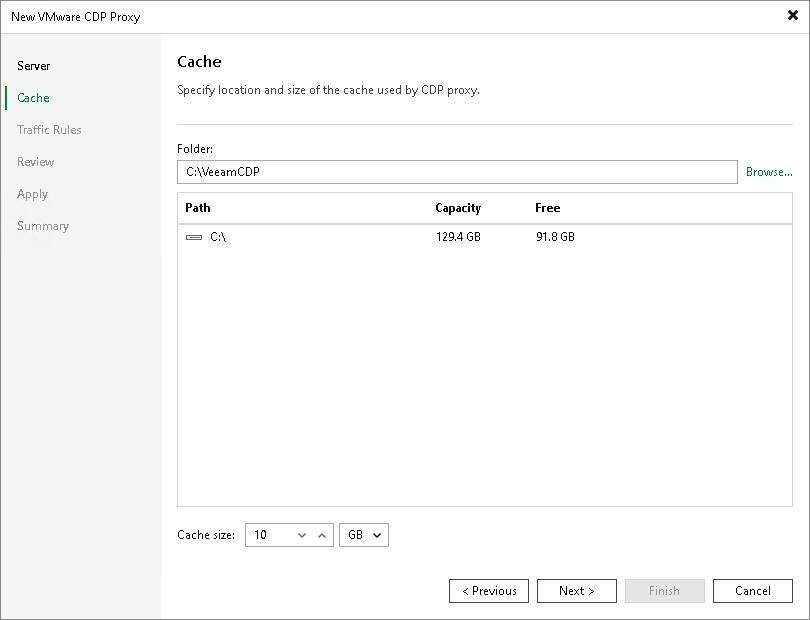The height and width of the screenshot is (620, 810).
Task: Click the Next > button
Action: pos(577,591)
